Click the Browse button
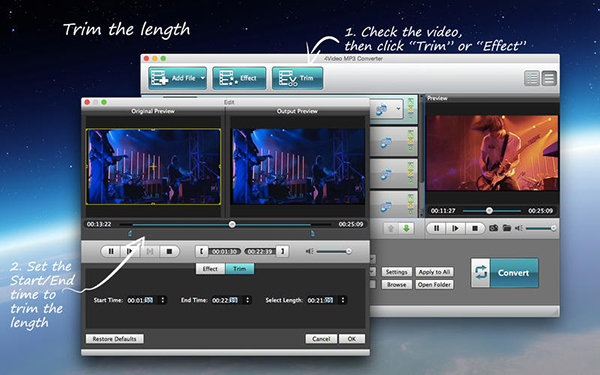Screen dimensions: 600x375 point(396,285)
